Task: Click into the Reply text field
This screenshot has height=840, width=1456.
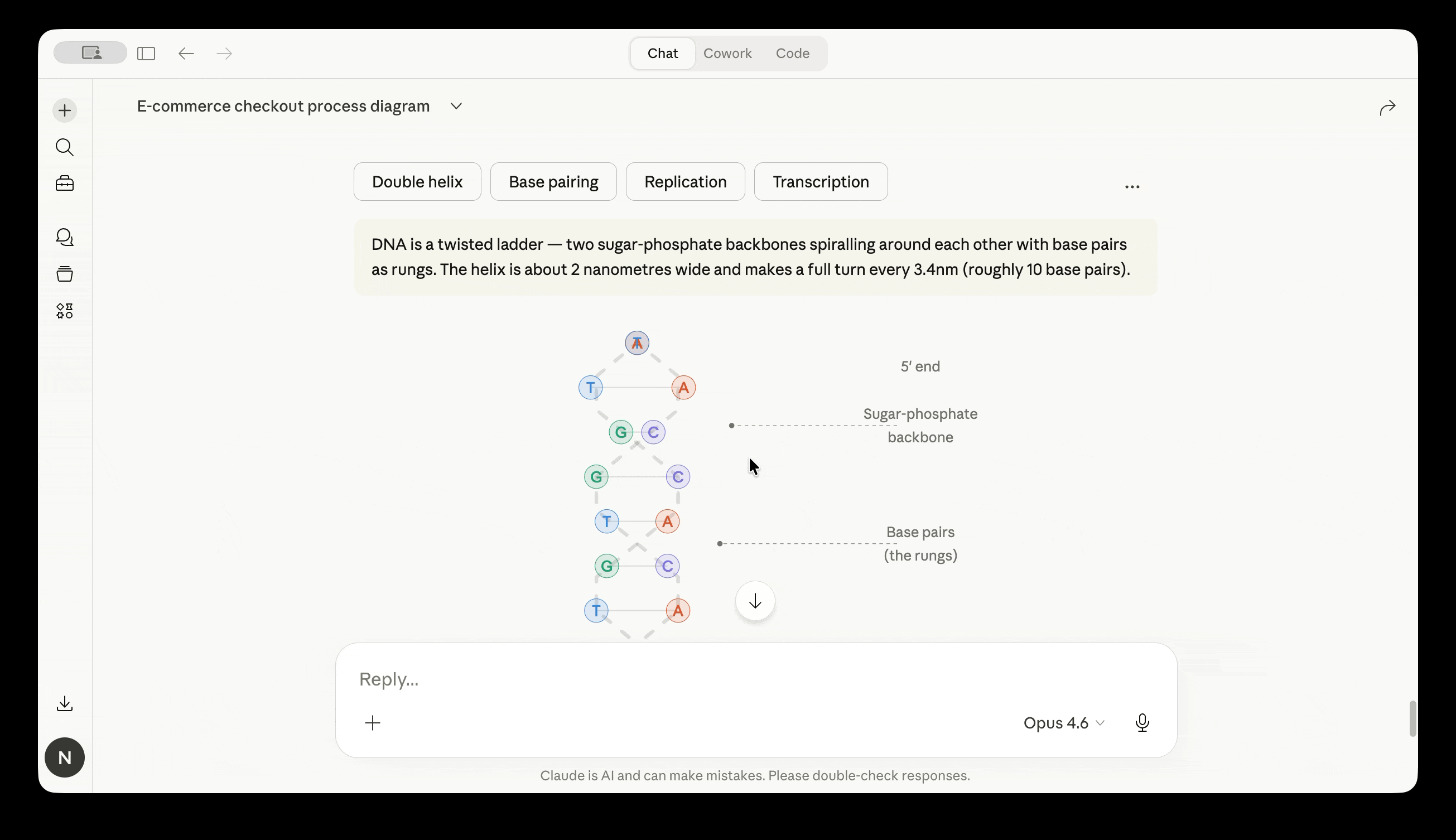Action: tap(692, 679)
